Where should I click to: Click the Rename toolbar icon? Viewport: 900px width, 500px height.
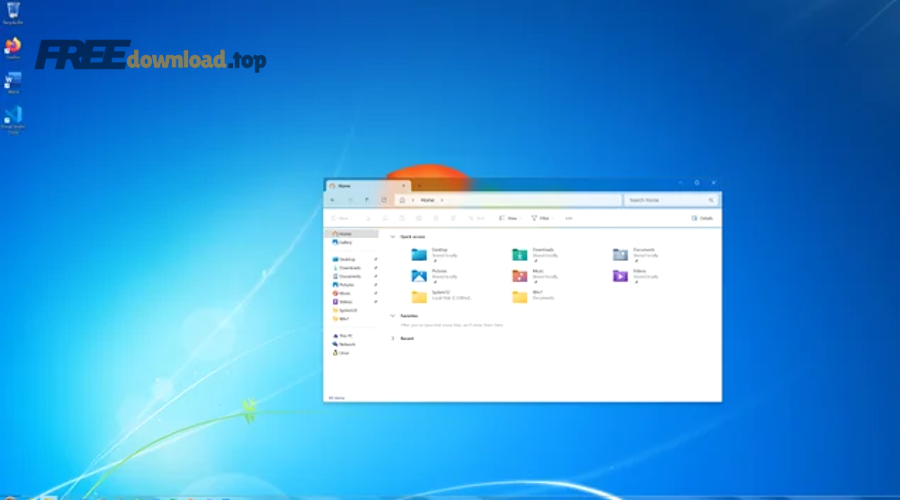click(x=419, y=219)
